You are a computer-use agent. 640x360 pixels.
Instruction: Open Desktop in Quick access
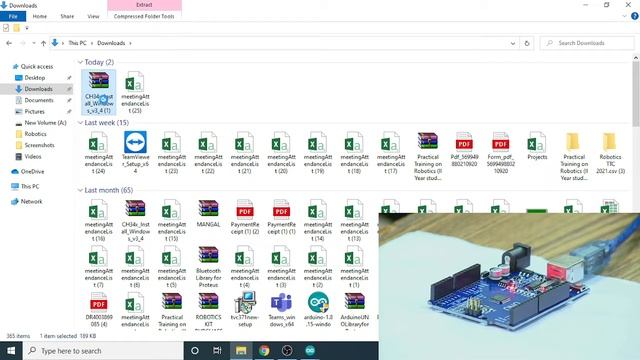click(35, 78)
